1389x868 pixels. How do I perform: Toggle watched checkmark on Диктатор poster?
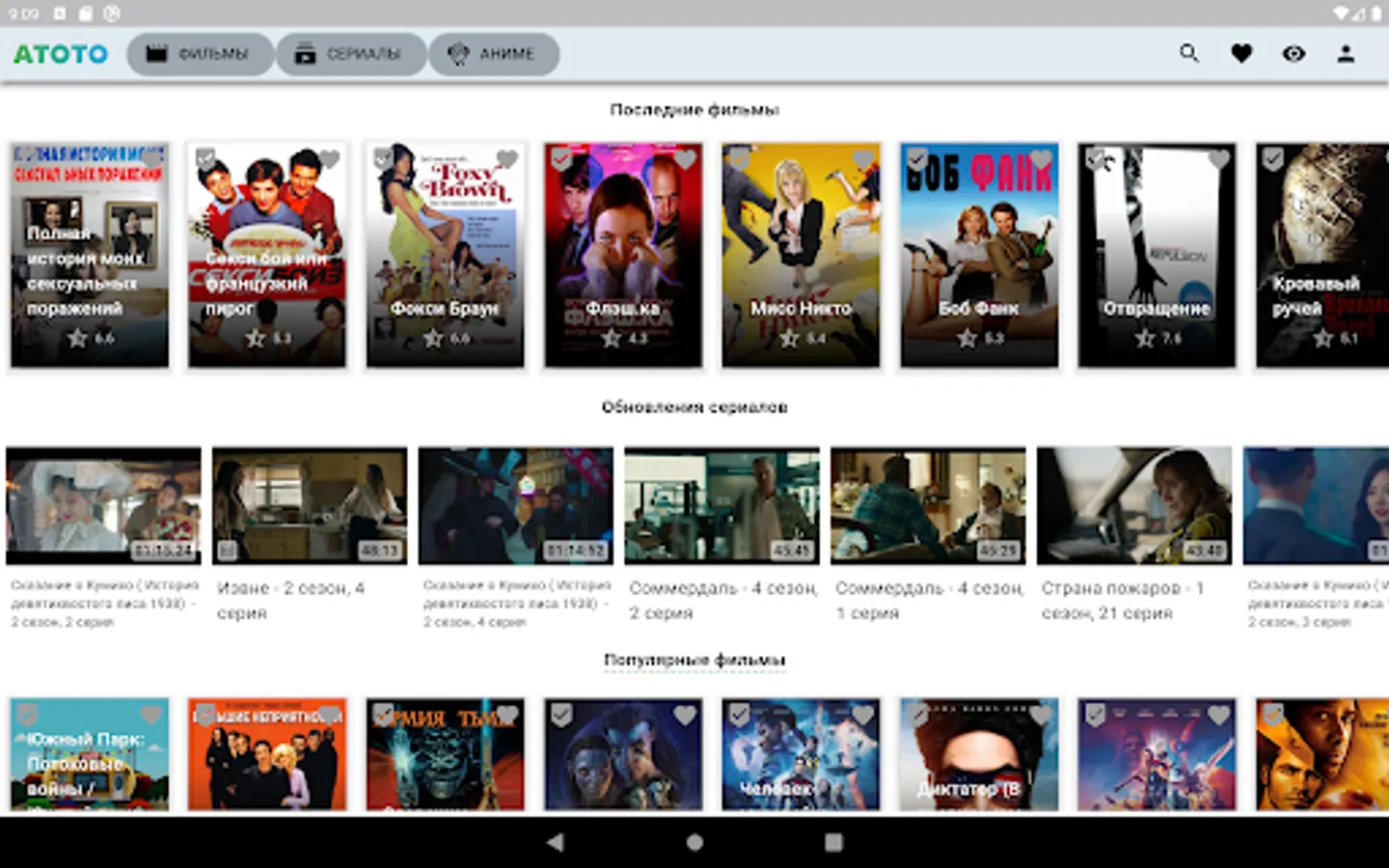point(917,715)
